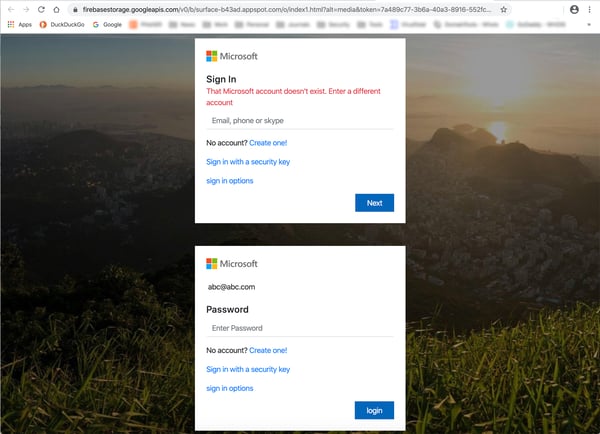Bookmark this page with the star icon

coord(503,8)
